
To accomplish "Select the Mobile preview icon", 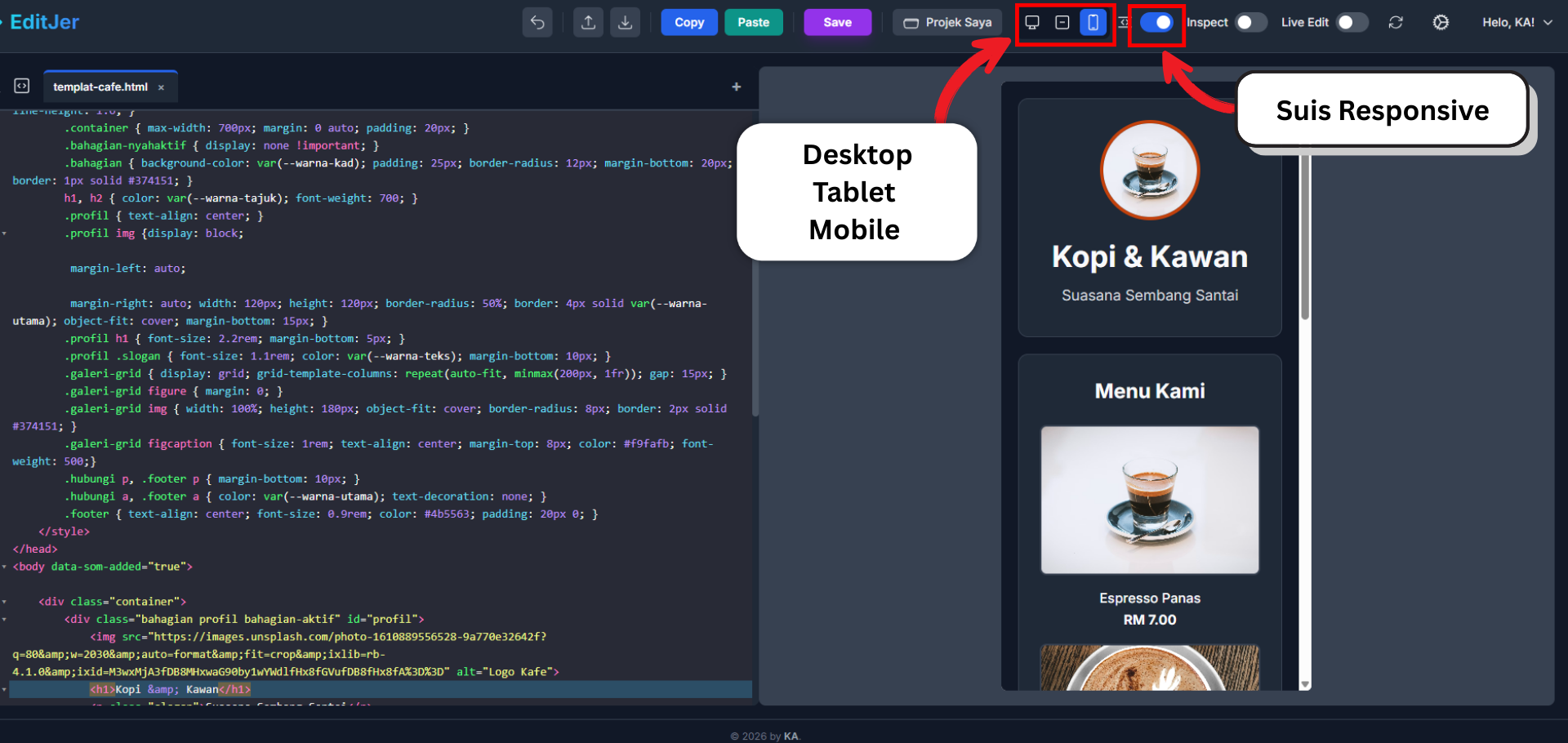I will click(1093, 23).
